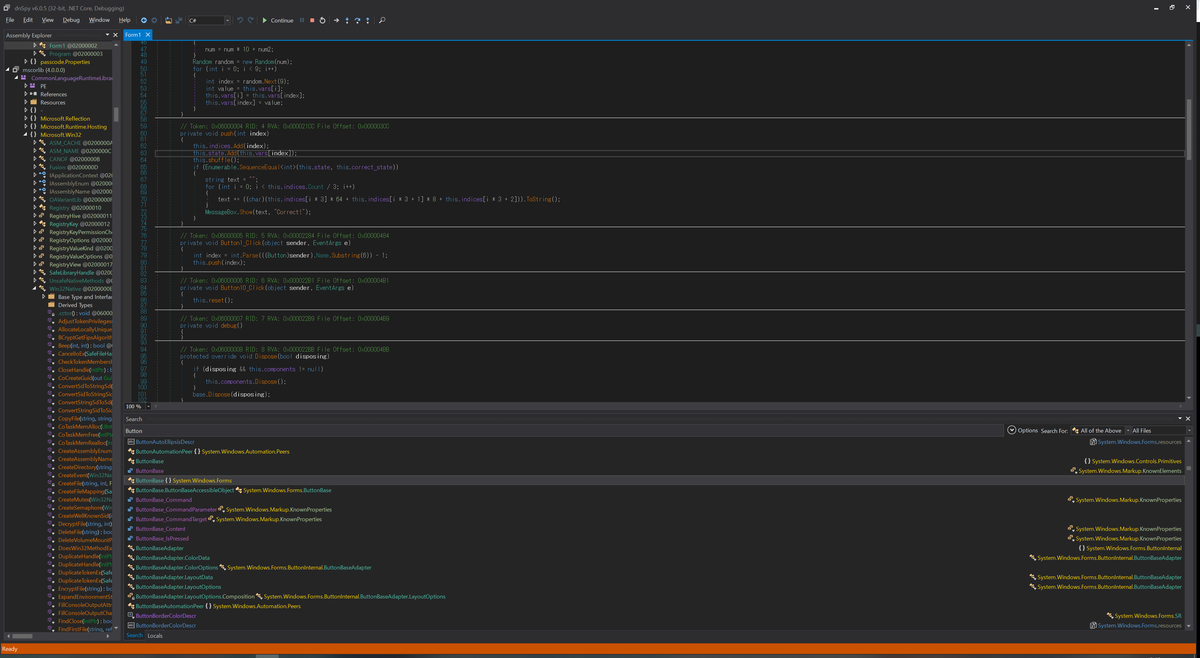Select Microsoft.Runtime.Hosting namespace in tree
This screenshot has width=1200, height=658.
click(x=73, y=126)
